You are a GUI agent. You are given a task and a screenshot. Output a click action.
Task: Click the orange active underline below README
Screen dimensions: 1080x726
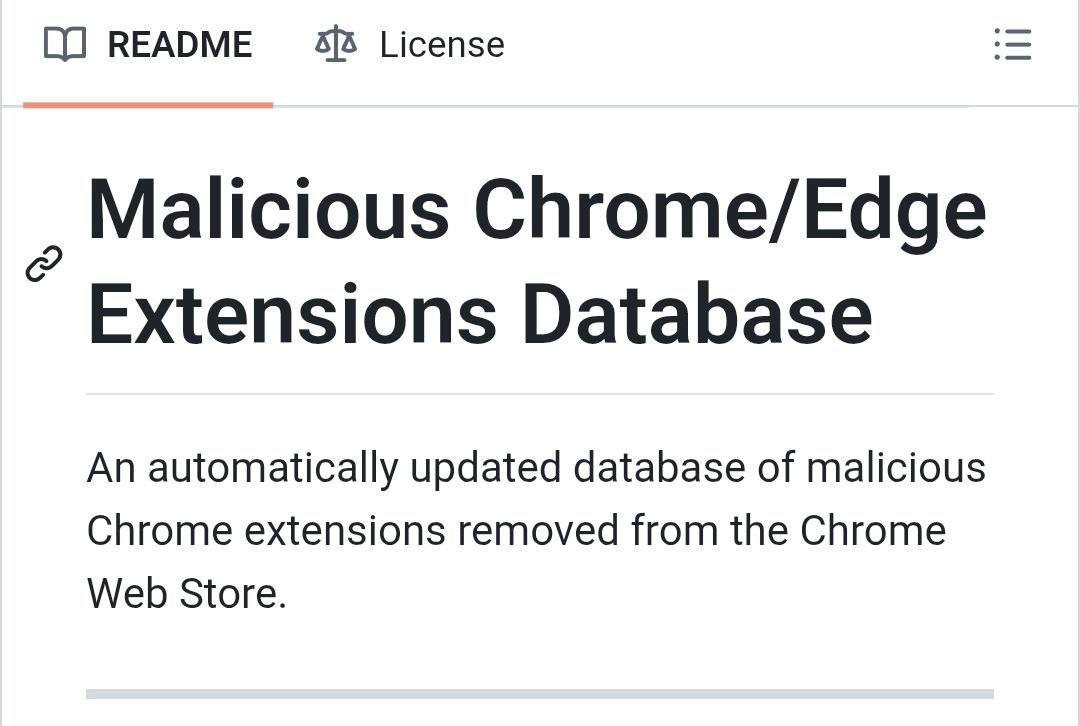pos(148,104)
